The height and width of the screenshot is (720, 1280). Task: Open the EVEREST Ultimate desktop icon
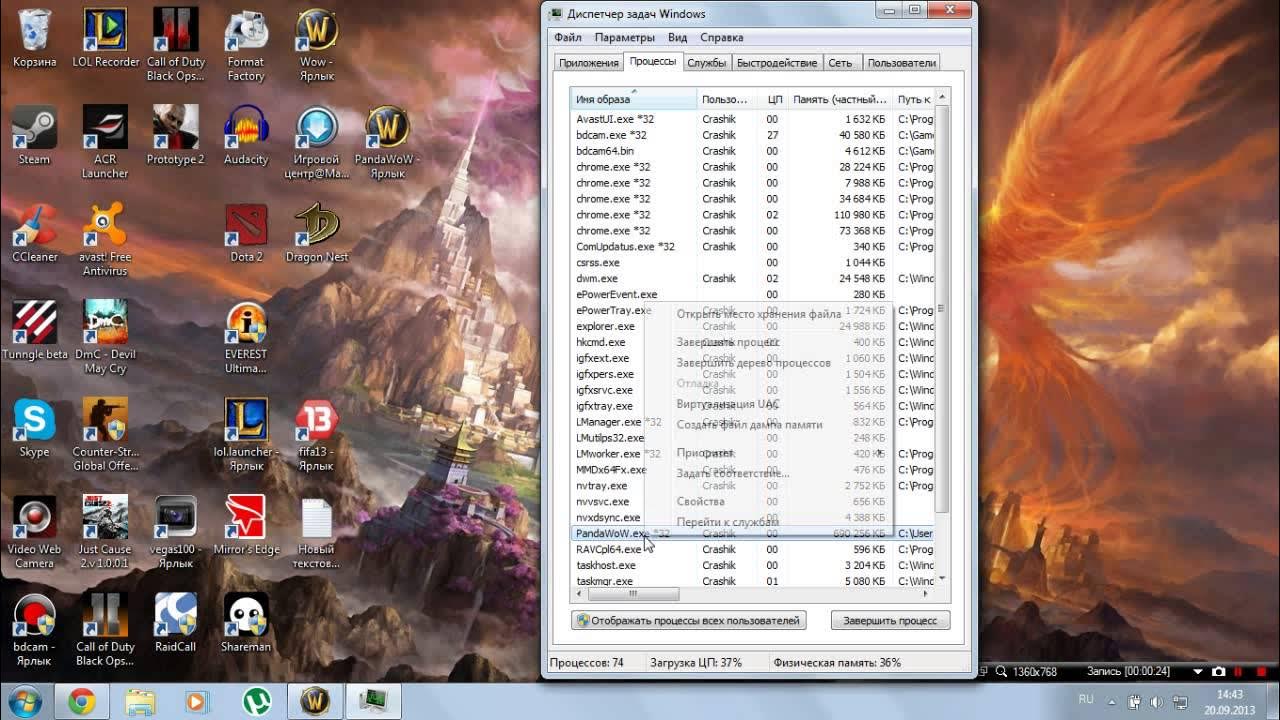tap(246, 338)
